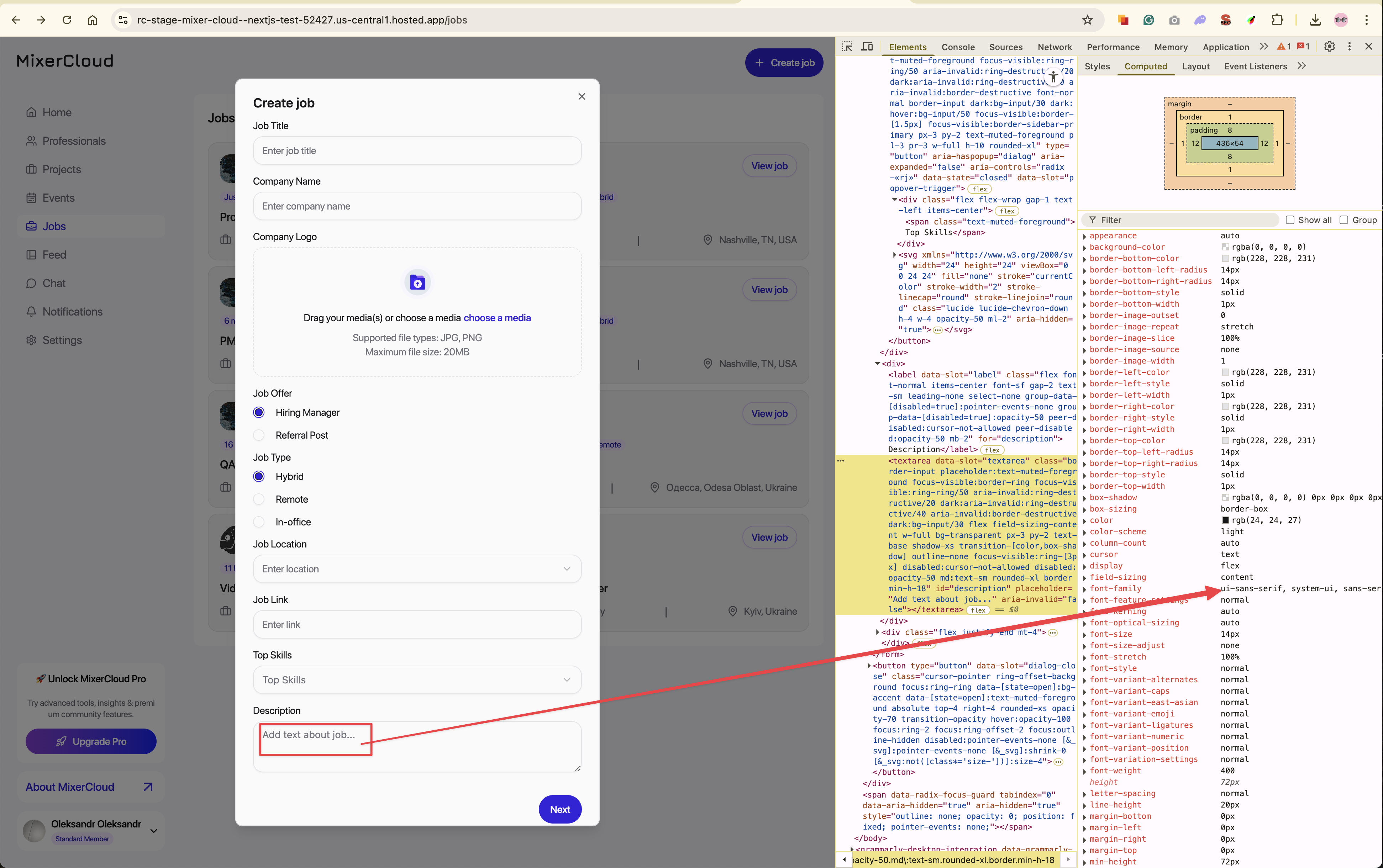Image resolution: width=1383 pixels, height=868 pixels.
Task: Click the choose a media link
Action: click(497, 318)
